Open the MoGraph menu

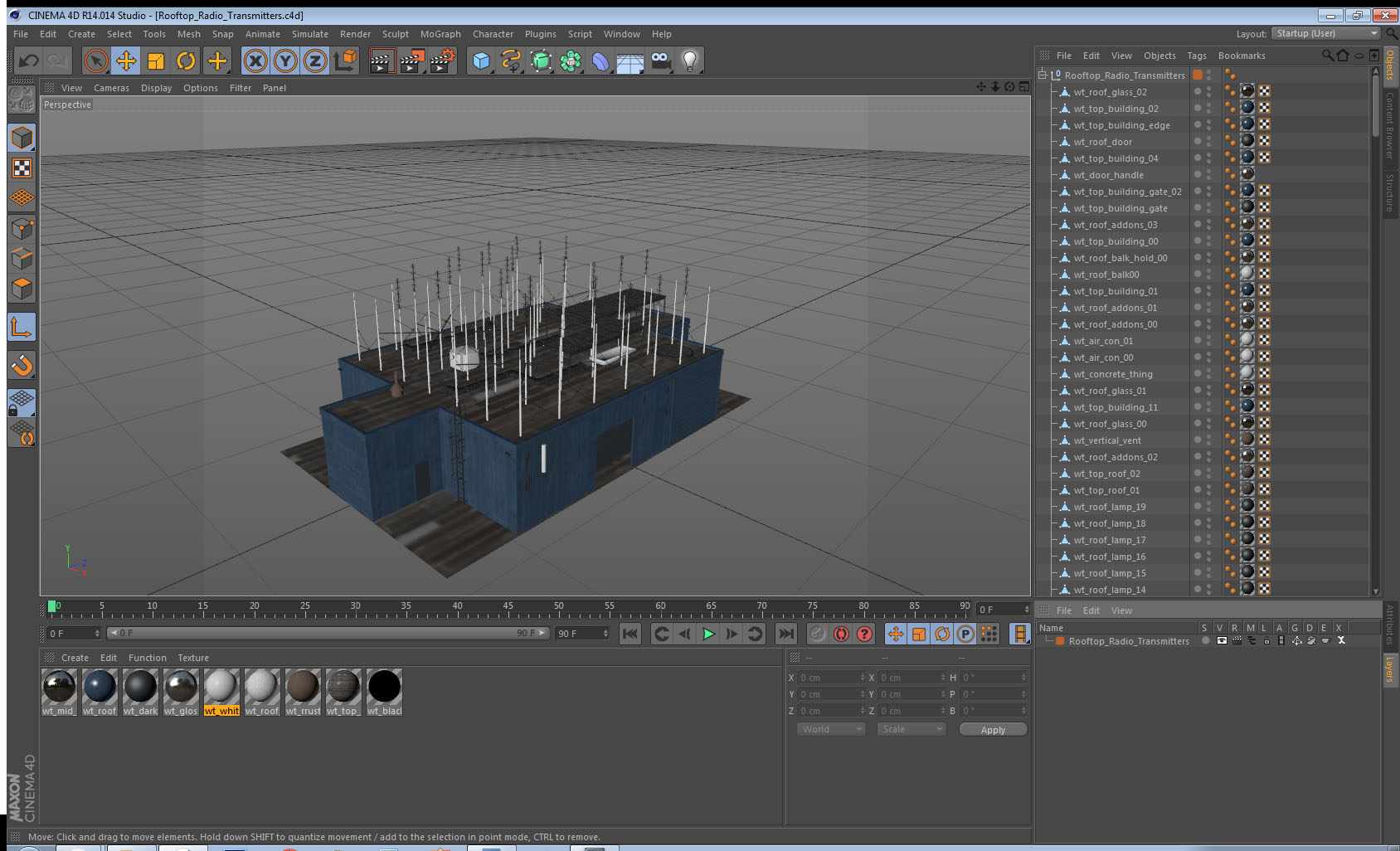coord(440,34)
